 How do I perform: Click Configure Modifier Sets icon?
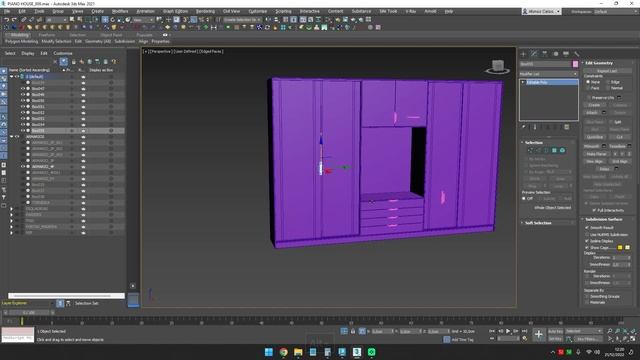567,127
